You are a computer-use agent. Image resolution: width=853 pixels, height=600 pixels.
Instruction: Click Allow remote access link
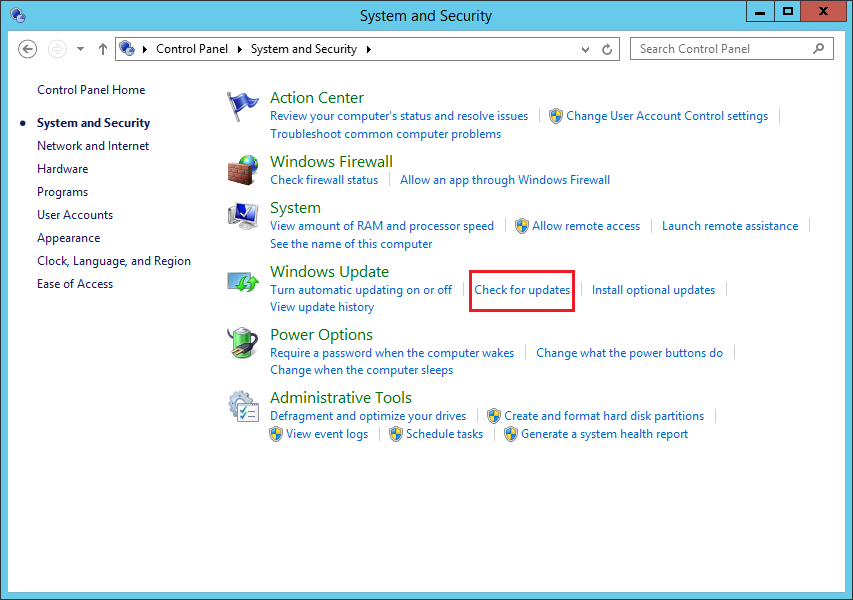[x=585, y=226]
